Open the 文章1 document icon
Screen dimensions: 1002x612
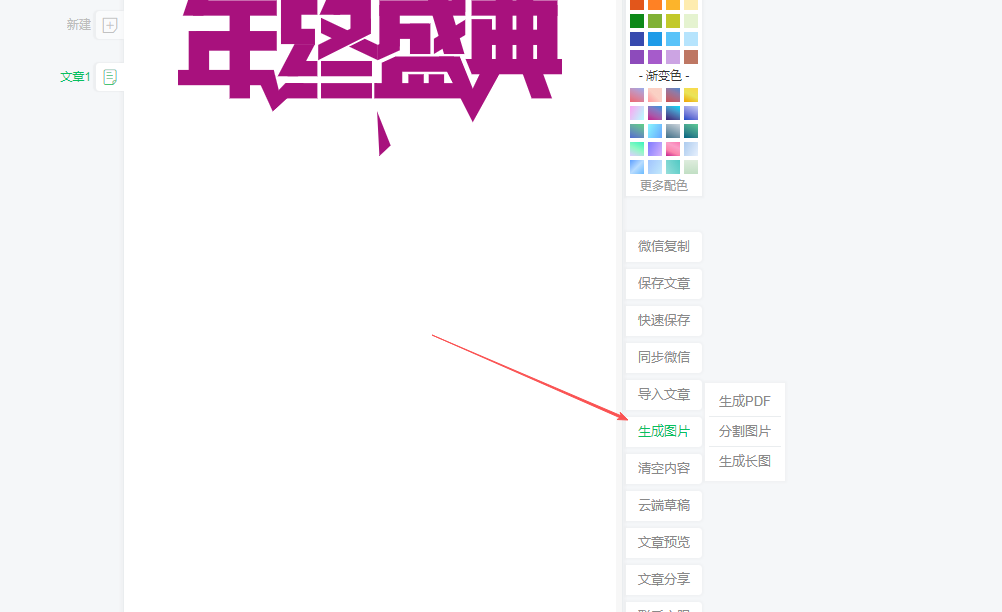110,77
